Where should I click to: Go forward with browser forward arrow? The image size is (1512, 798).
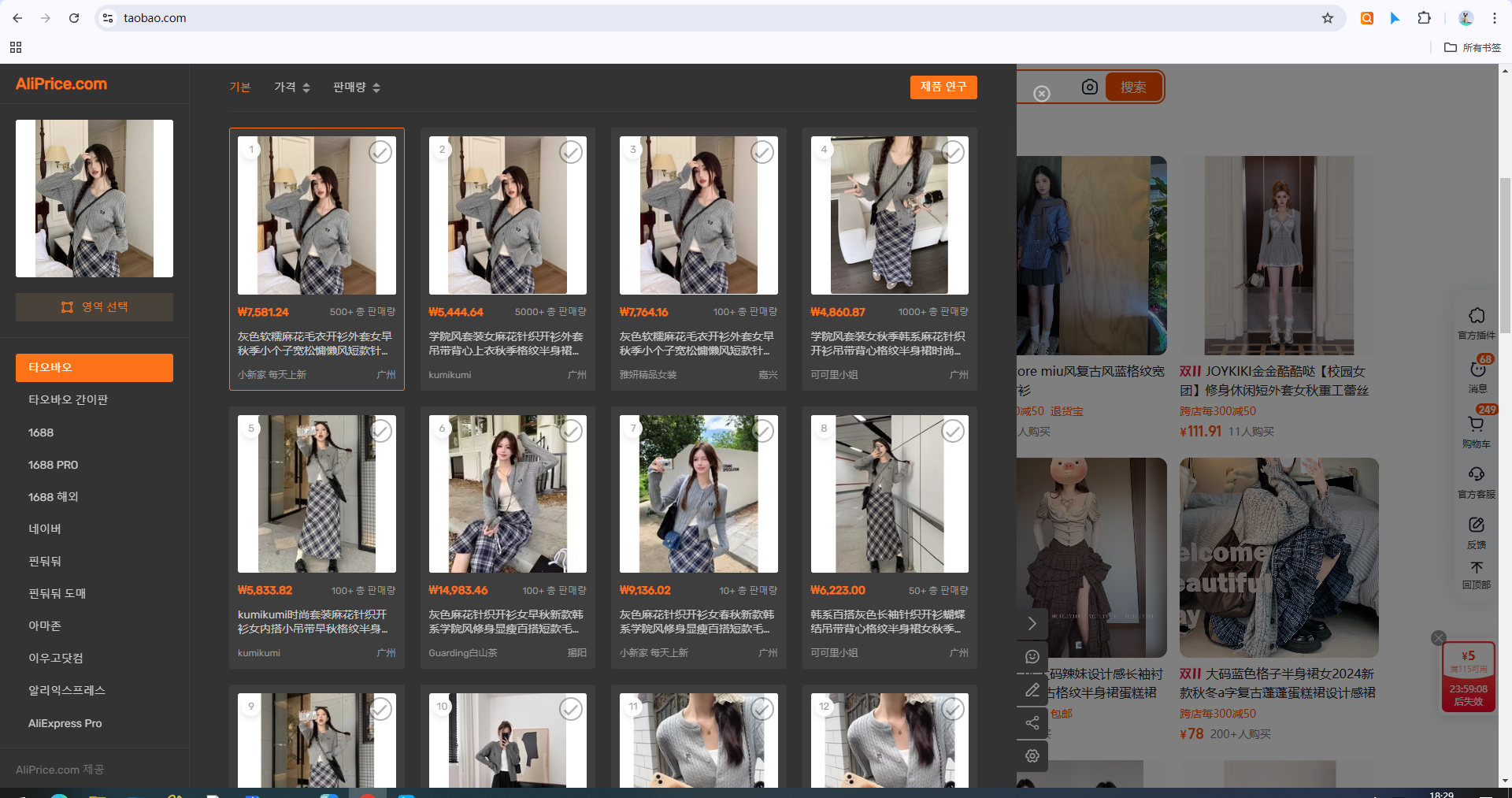click(x=46, y=18)
